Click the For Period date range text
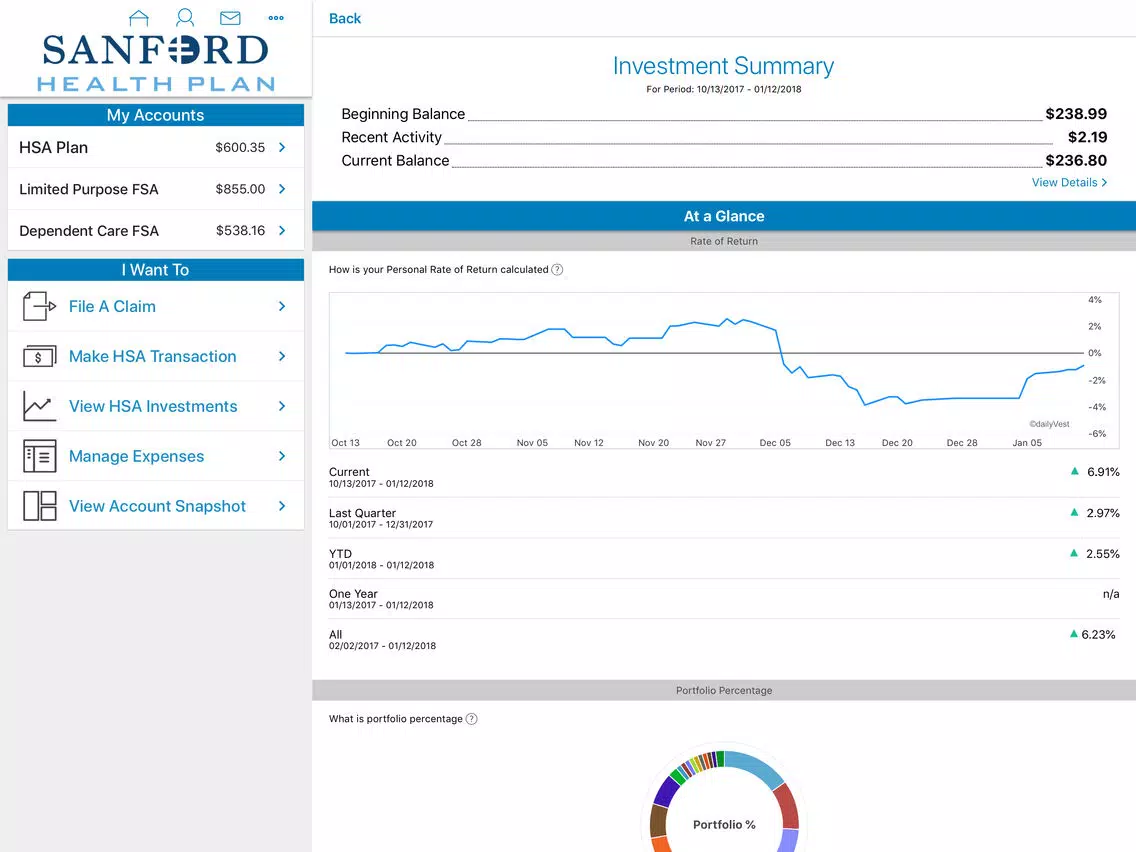 [723, 89]
